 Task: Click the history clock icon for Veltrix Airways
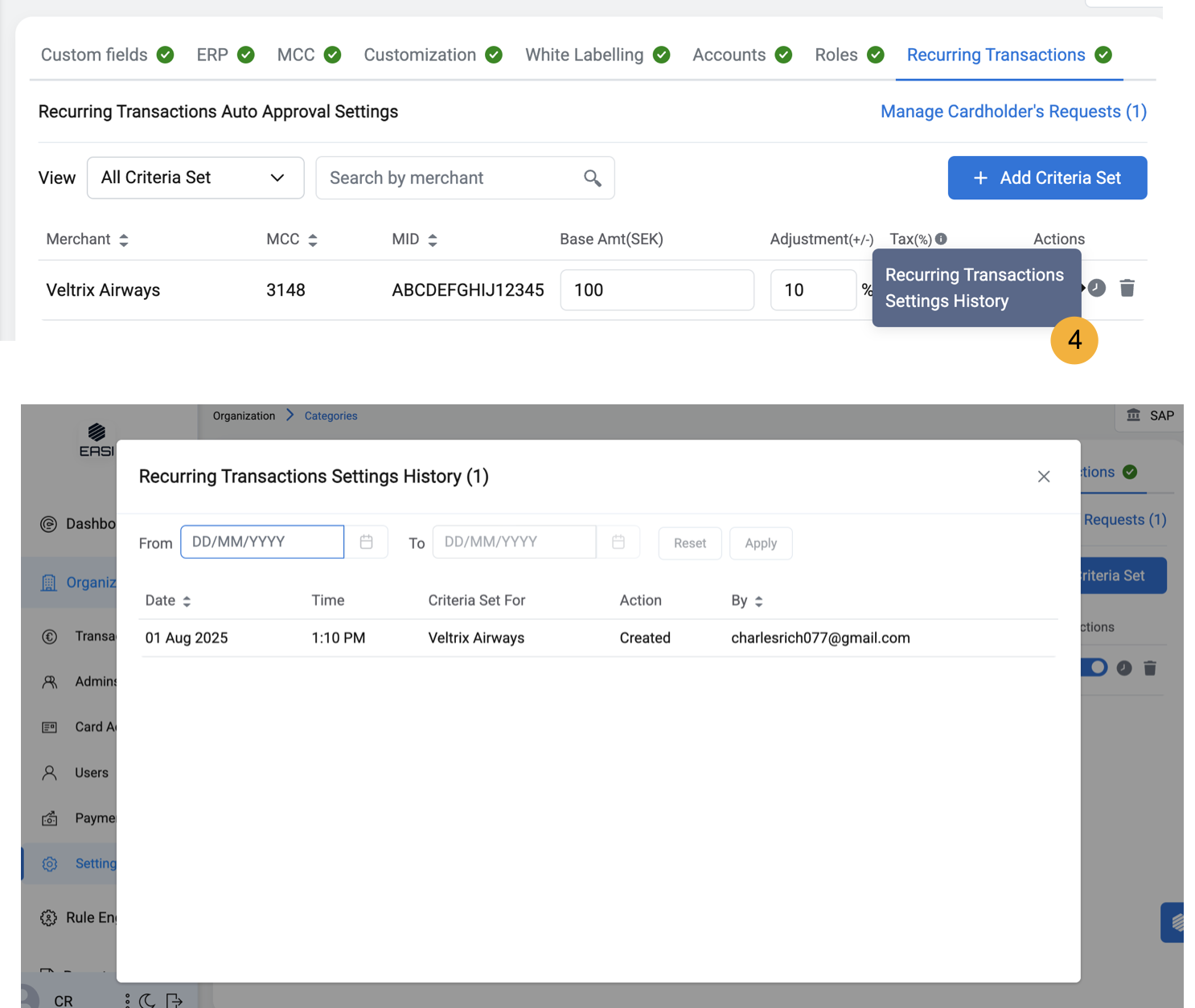(1097, 289)
